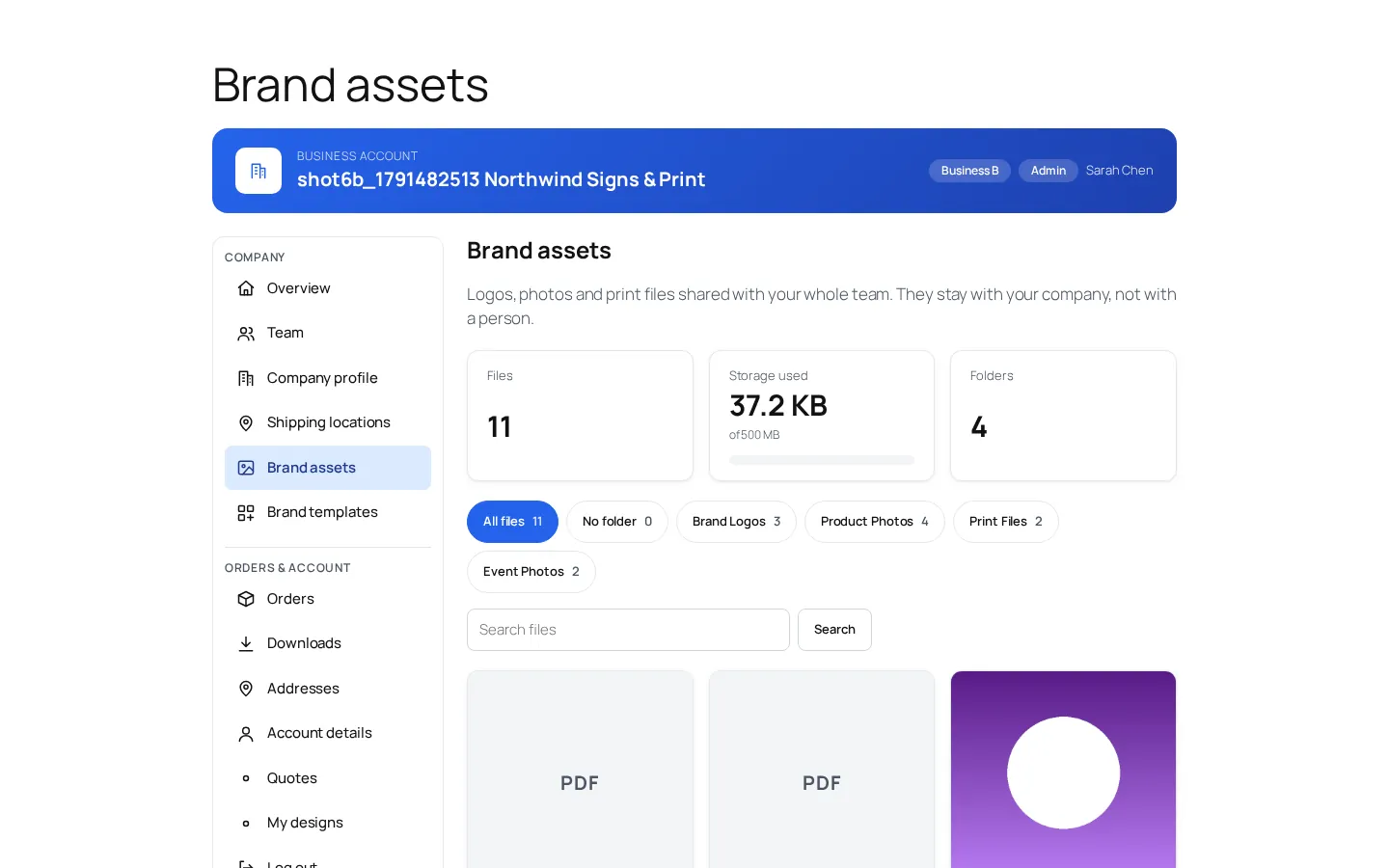Click the Admin role badge
The width and height of the screenshot is (1389, 868).
(1048, 171)
